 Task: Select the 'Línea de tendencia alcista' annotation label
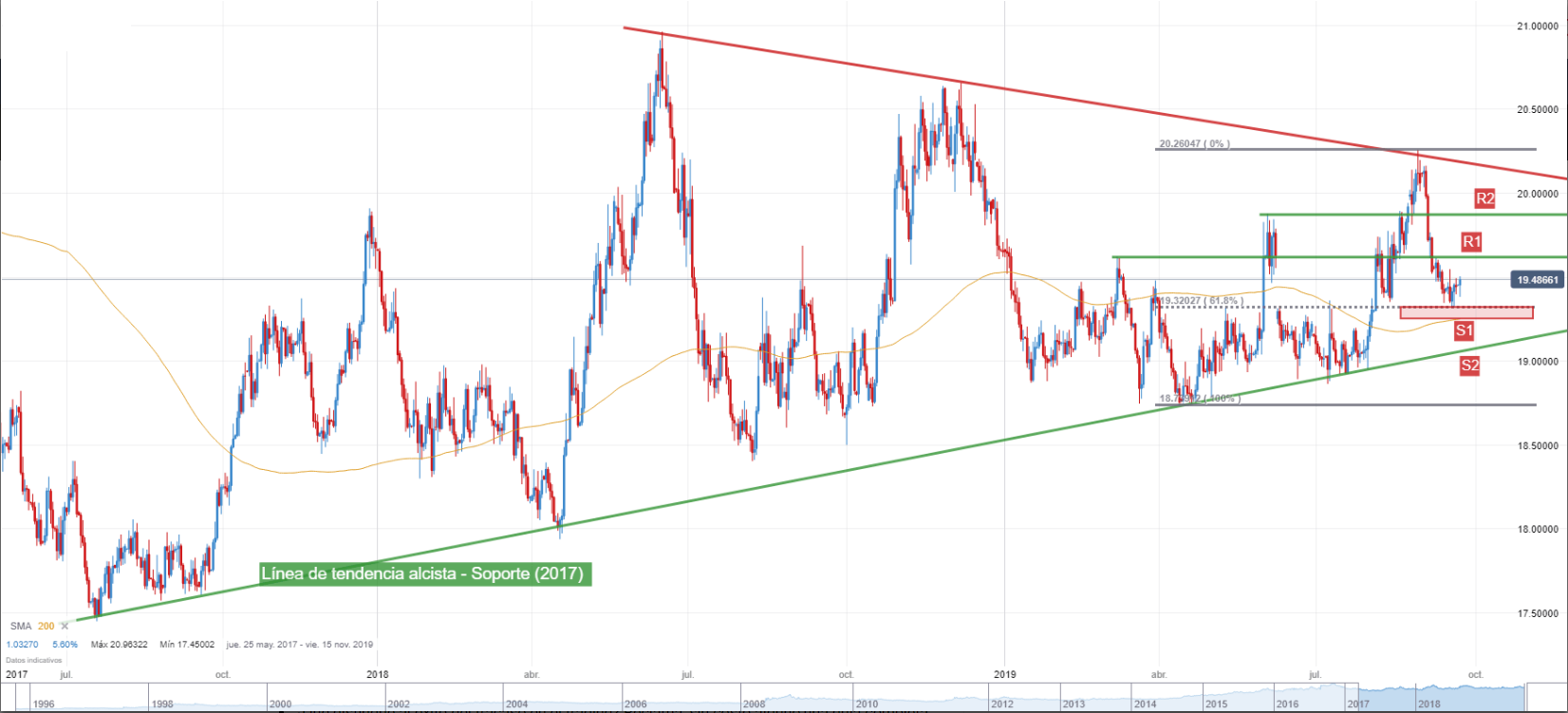(424, 573)
